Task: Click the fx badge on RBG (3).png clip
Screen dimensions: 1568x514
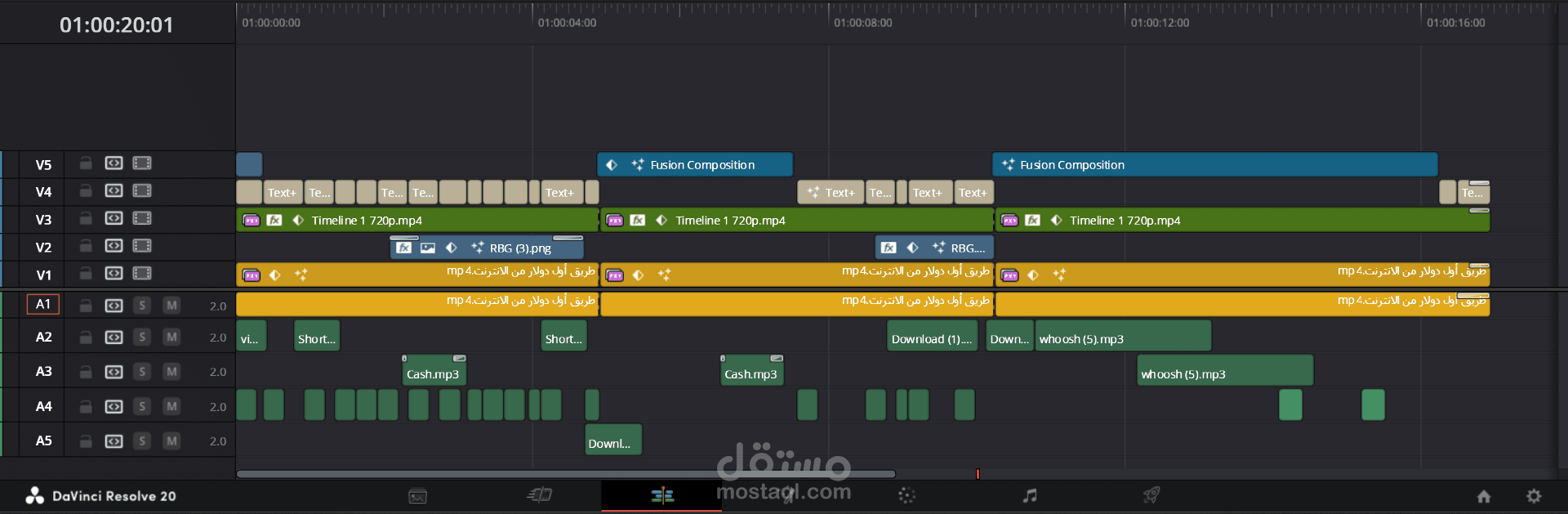Action: 403,248
